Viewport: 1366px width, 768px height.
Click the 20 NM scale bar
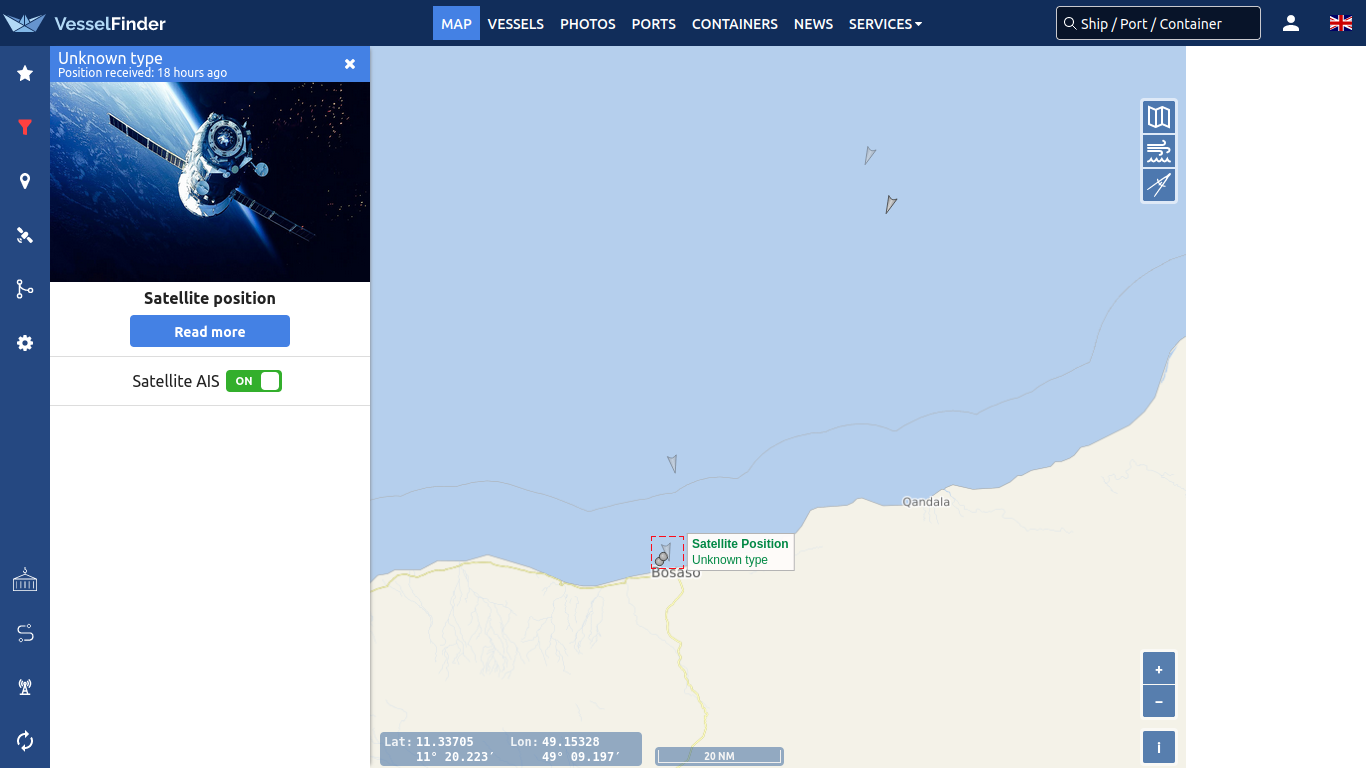pyautogui.click(x=719, y=756)
